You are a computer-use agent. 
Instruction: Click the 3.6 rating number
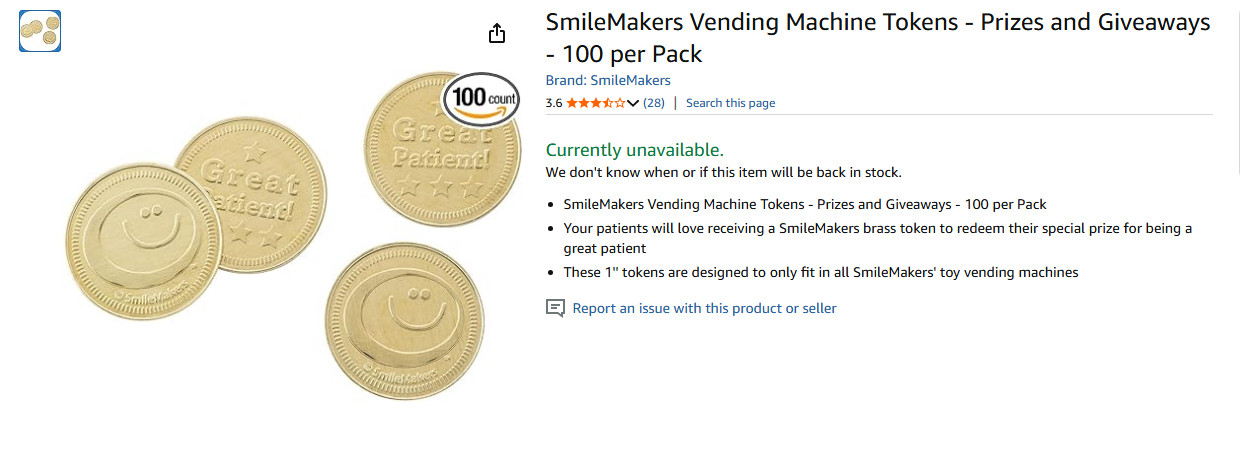(x=554, y=103)
